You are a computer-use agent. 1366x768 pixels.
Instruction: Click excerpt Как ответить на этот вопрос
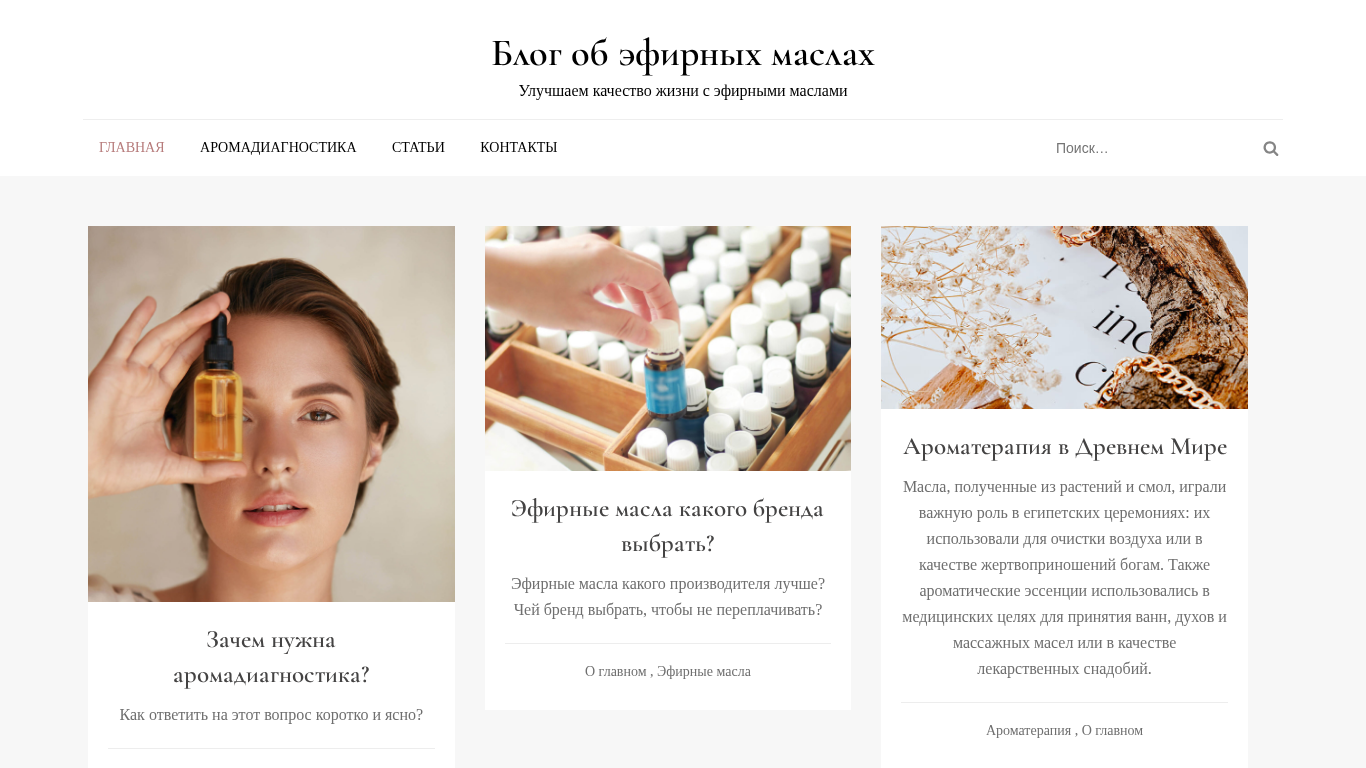coord(271,715)
